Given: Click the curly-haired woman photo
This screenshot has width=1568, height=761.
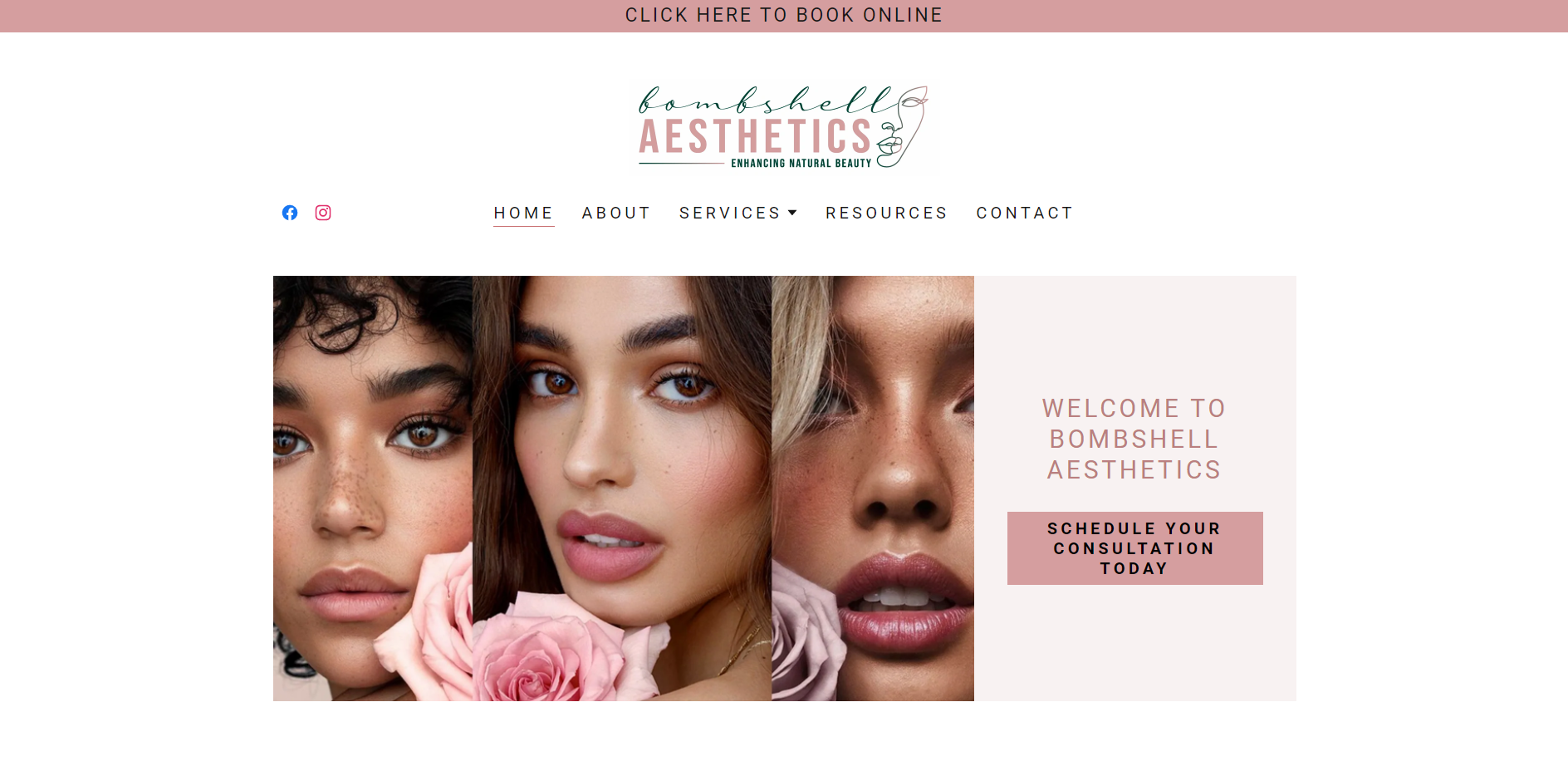Looking at the screenshot, I should [x=373, y=489].
